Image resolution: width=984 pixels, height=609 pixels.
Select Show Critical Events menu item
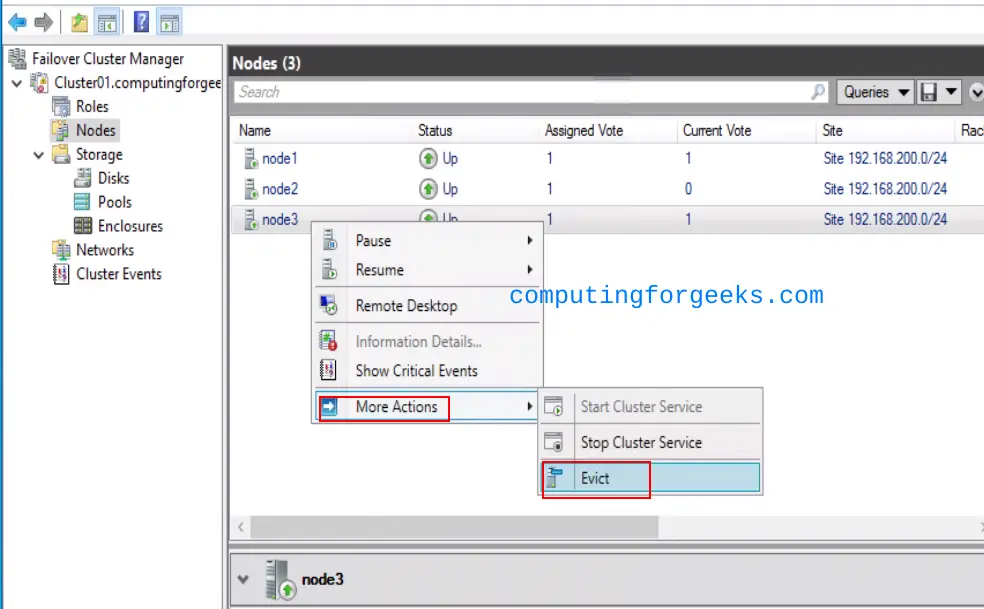[427, 371]
